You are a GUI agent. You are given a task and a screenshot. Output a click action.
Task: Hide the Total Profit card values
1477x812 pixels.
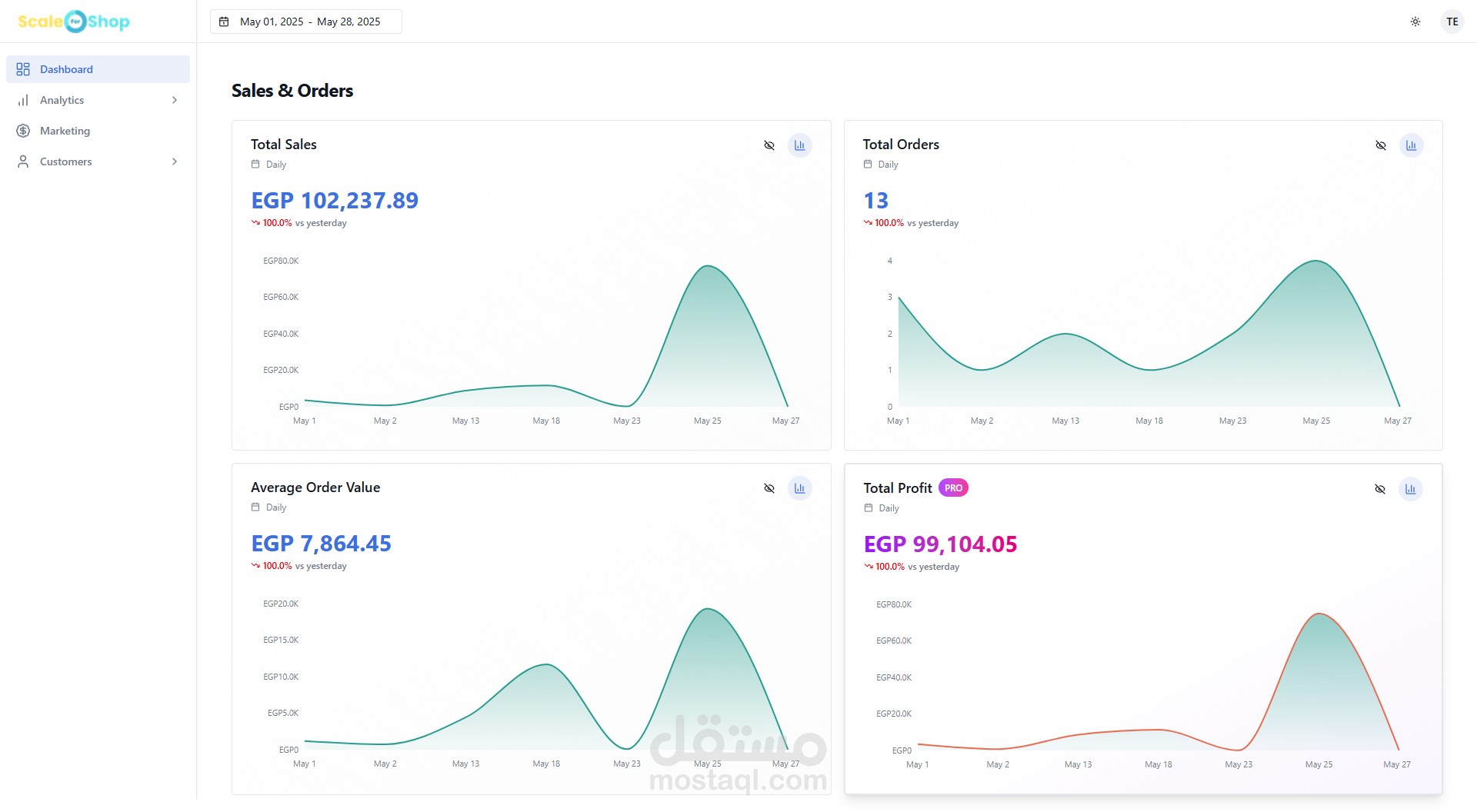click(1380, 489)
